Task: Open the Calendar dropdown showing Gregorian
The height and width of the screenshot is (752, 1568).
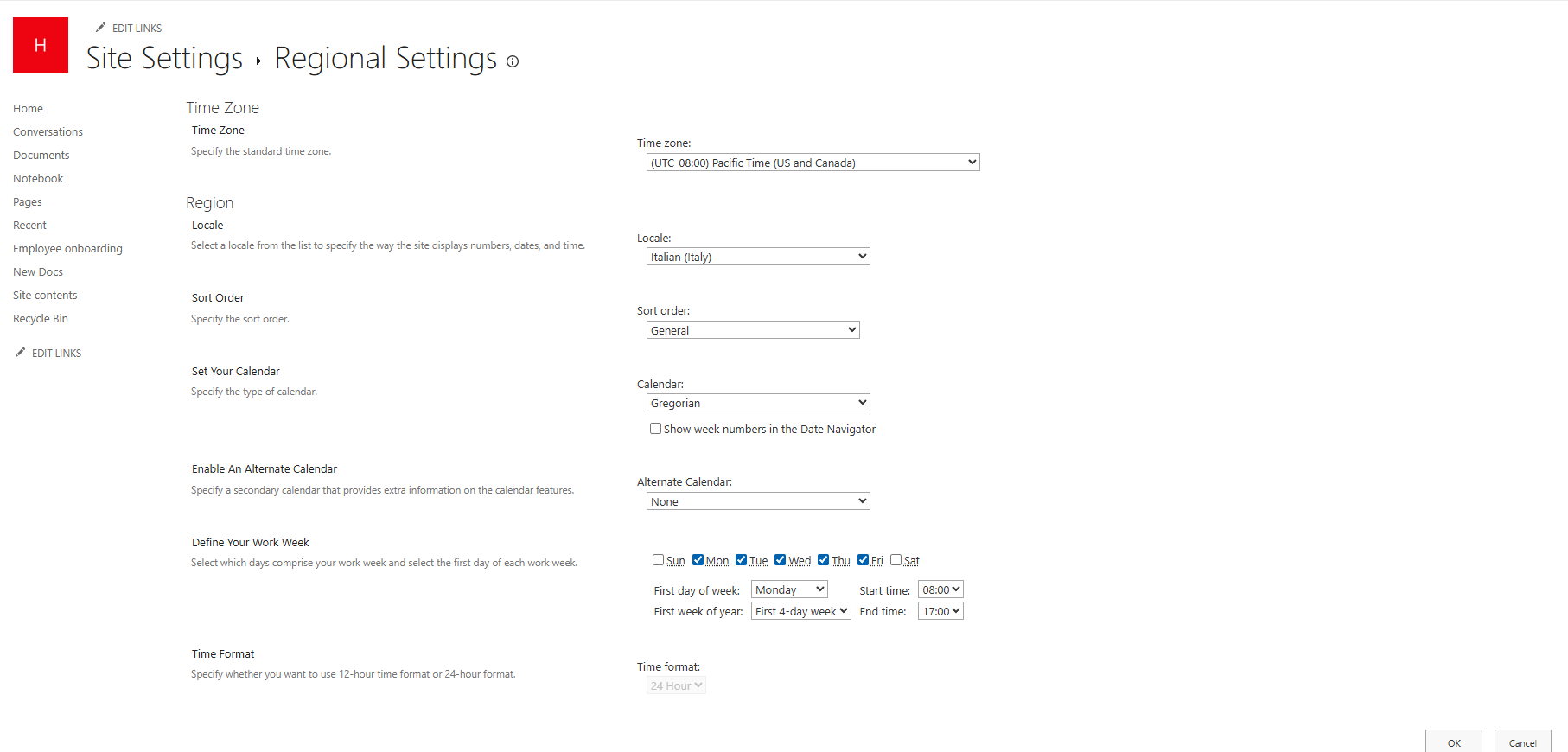Action: pos(758,403)
